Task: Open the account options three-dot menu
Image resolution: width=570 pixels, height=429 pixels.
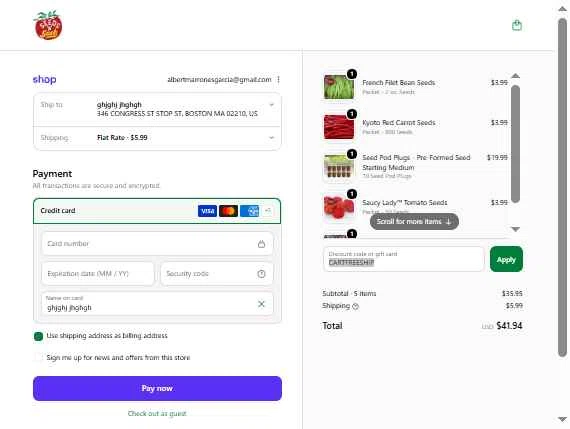Action: tap(278, 79)
